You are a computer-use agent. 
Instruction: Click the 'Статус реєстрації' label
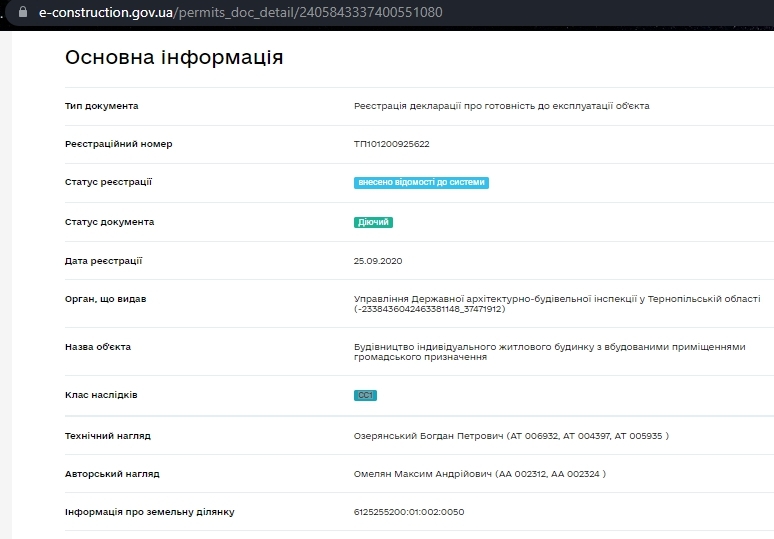pos(108,182)
